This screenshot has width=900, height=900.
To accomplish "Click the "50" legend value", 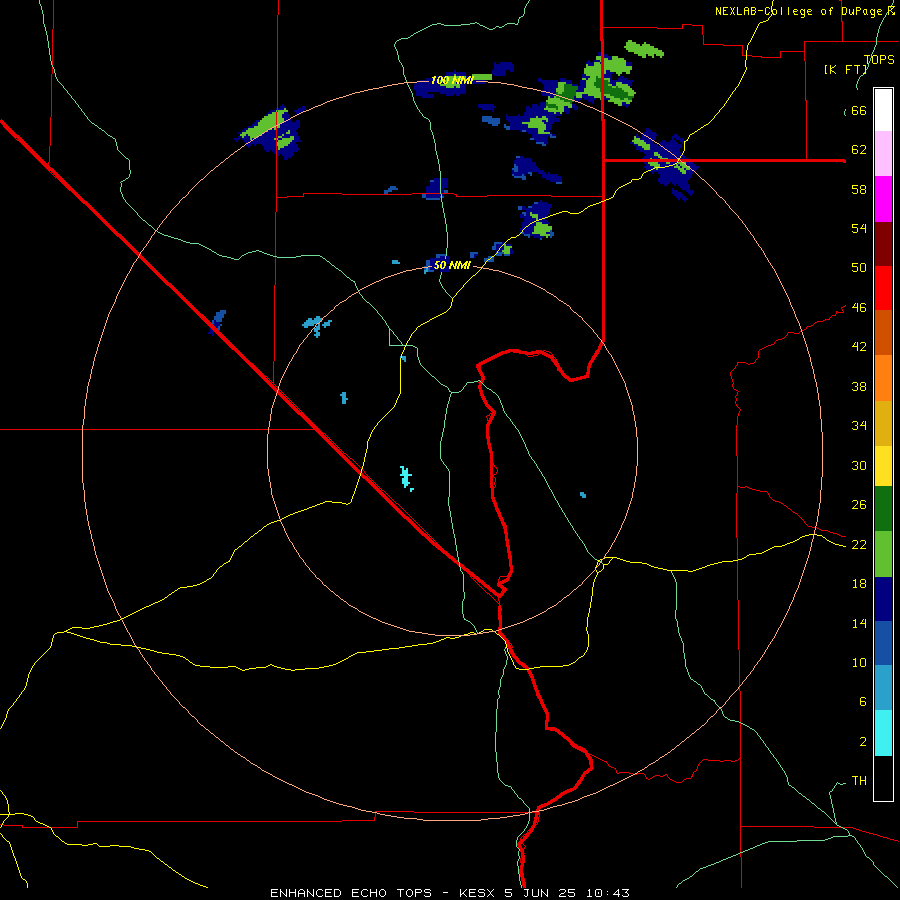I will click(859, 268).
